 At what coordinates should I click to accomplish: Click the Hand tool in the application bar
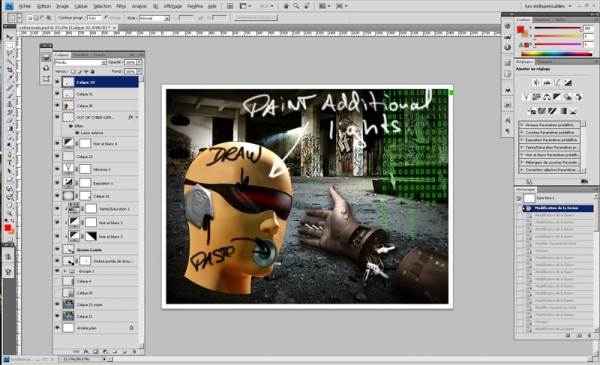coord(286,6)
